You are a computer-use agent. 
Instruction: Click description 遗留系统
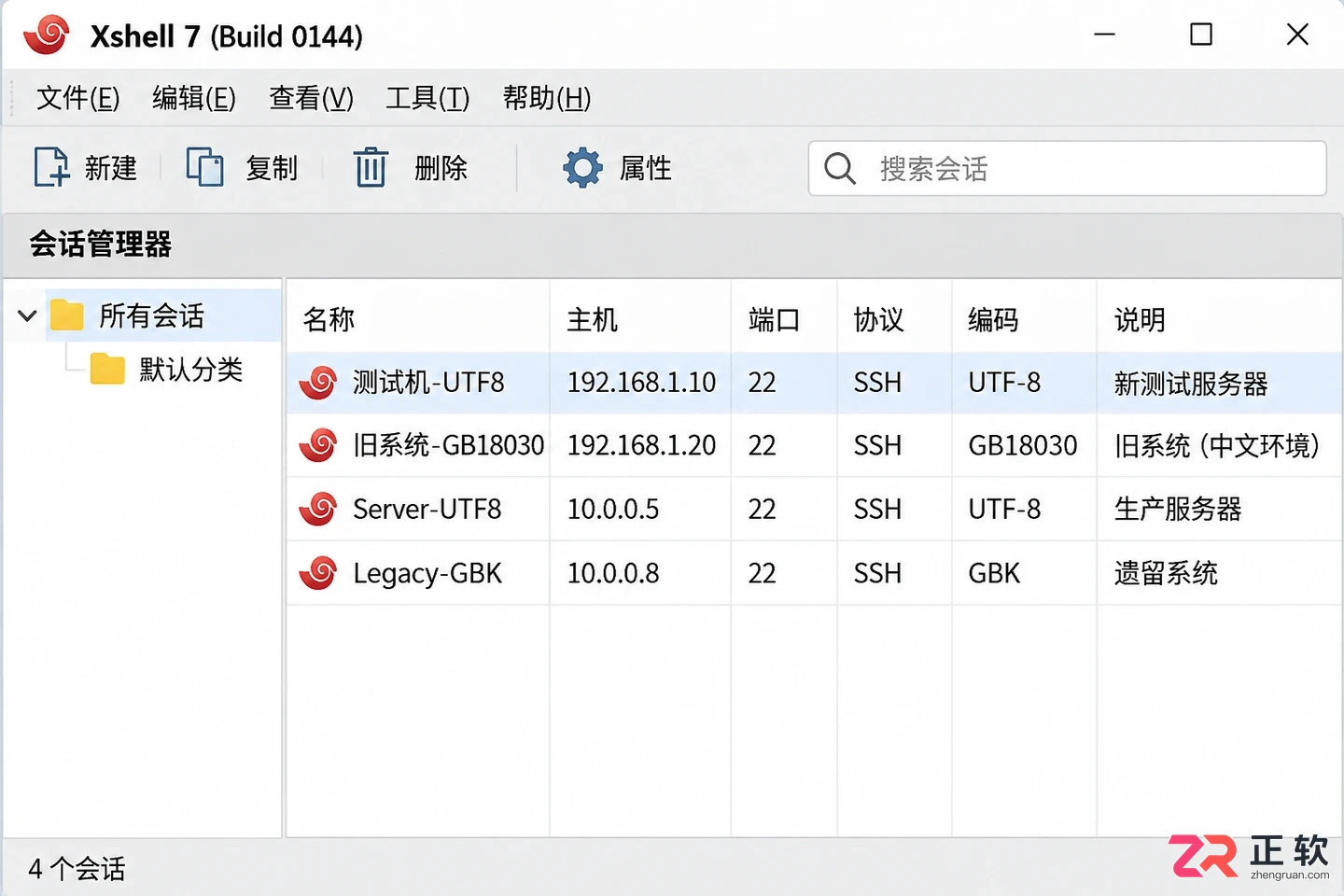[1166, 572]
